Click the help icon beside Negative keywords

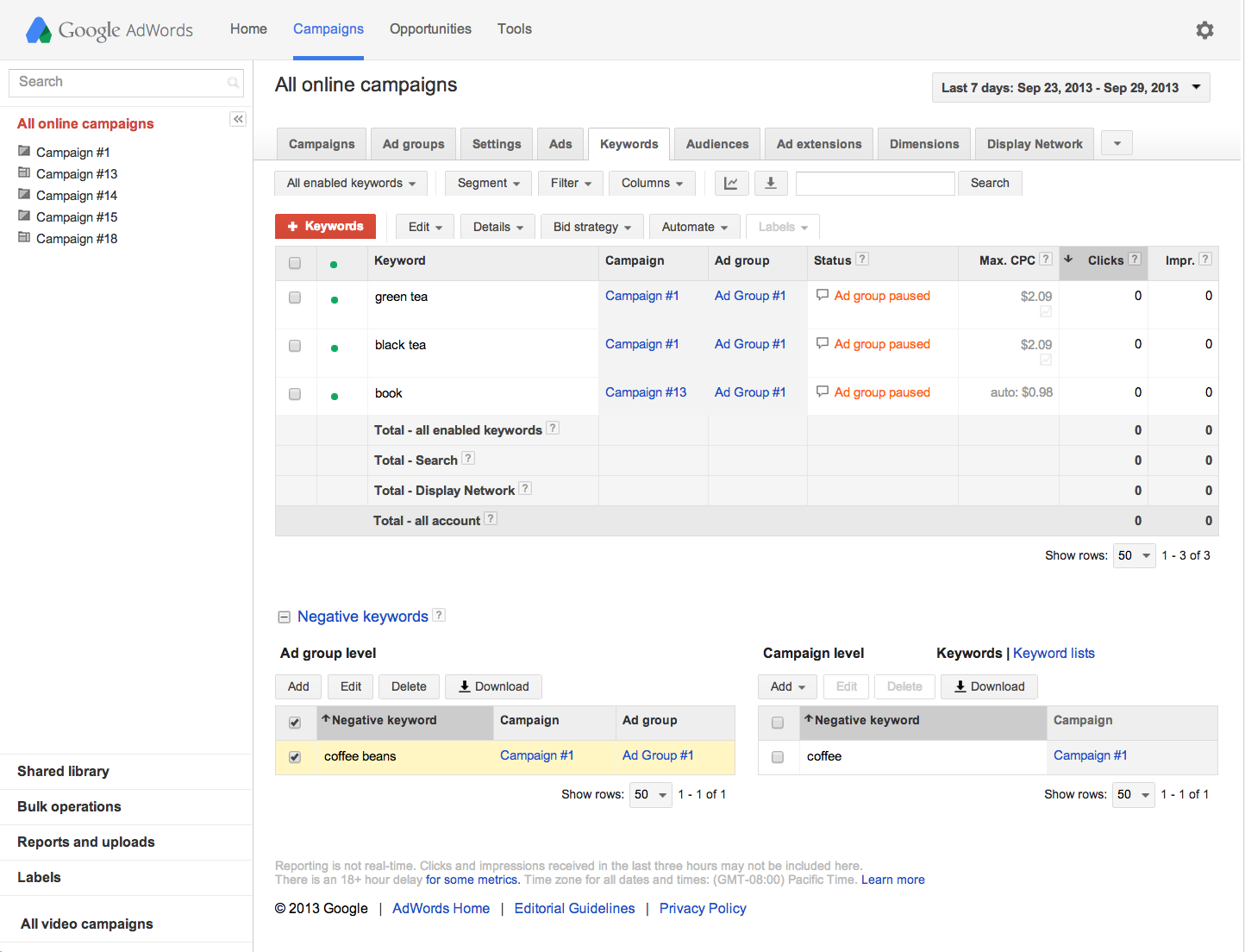click(x=439, y=615)
